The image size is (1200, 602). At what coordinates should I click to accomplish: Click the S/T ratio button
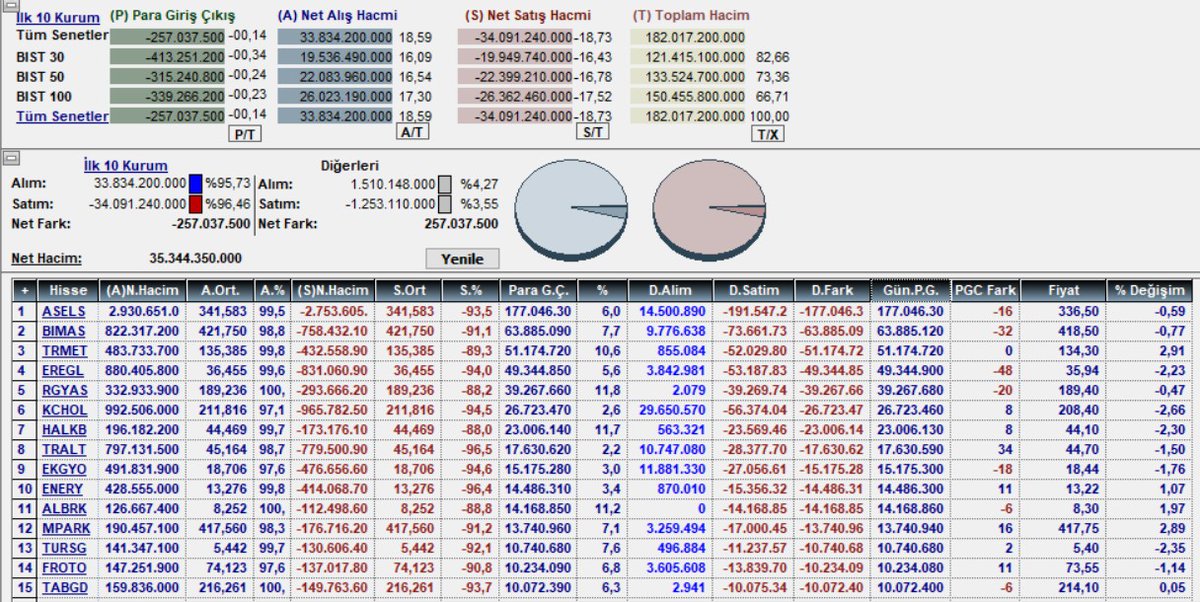(x=592, y=132)
